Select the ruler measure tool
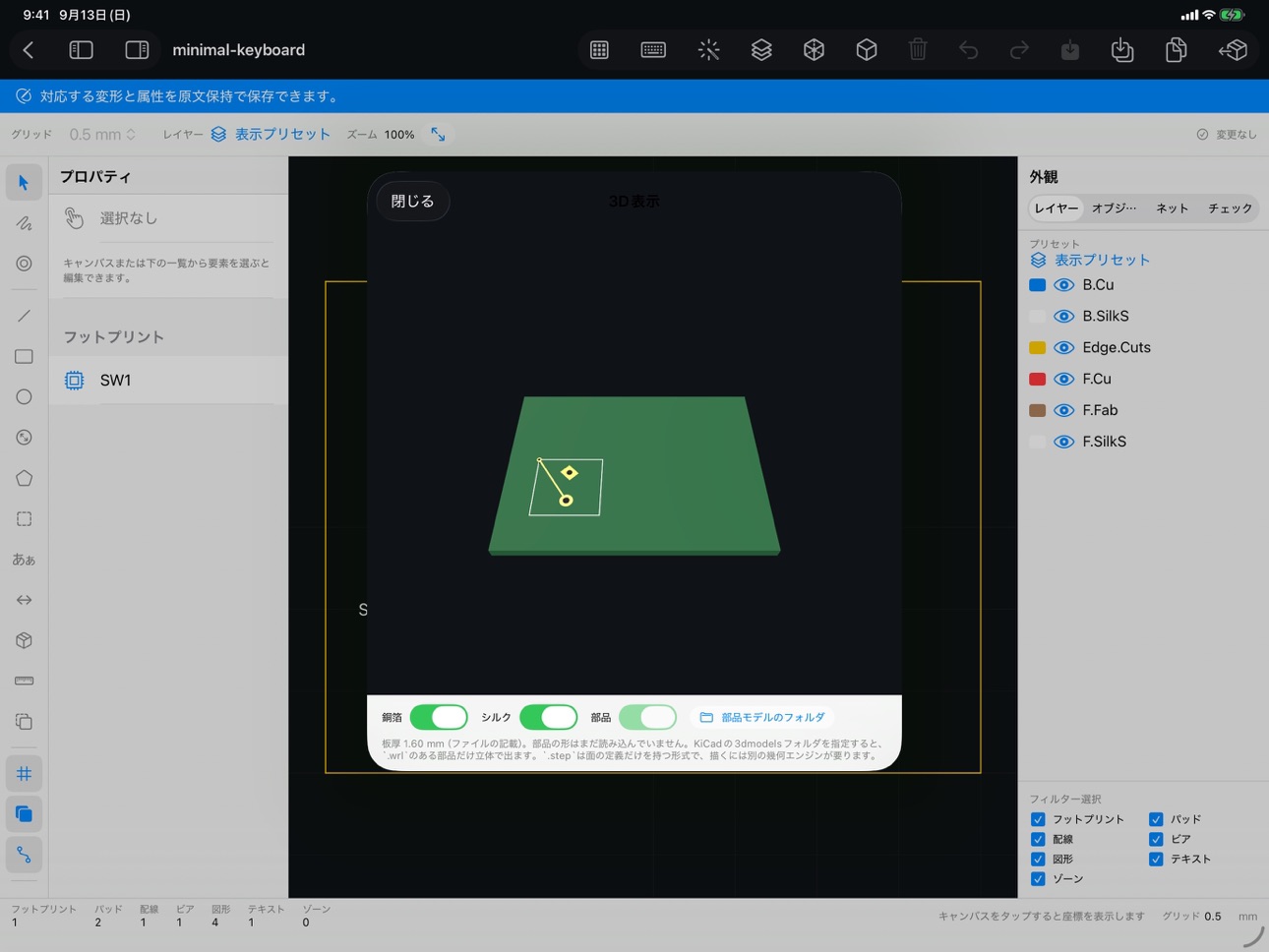 (24, 681)
